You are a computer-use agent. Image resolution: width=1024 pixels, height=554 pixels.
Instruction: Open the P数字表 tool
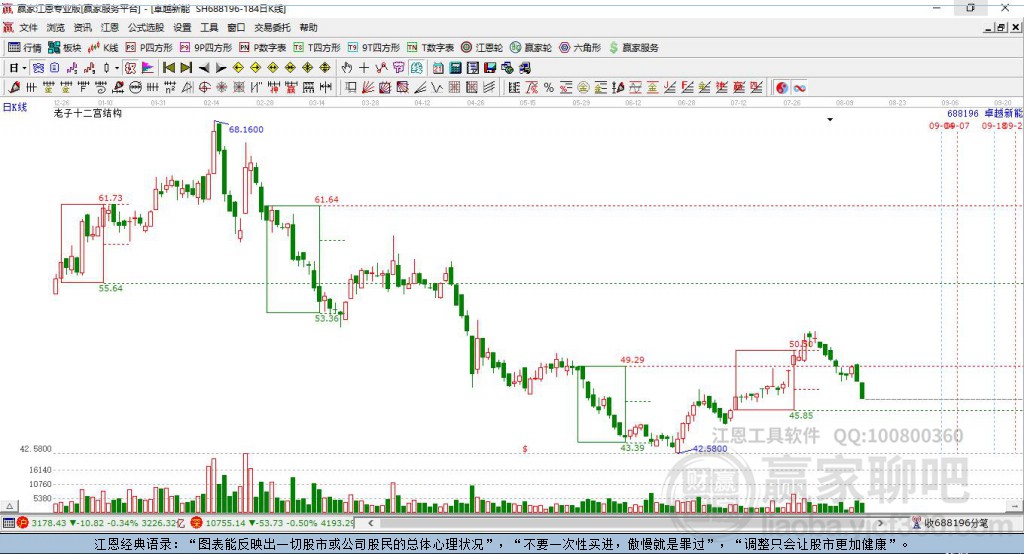point(263,48)
